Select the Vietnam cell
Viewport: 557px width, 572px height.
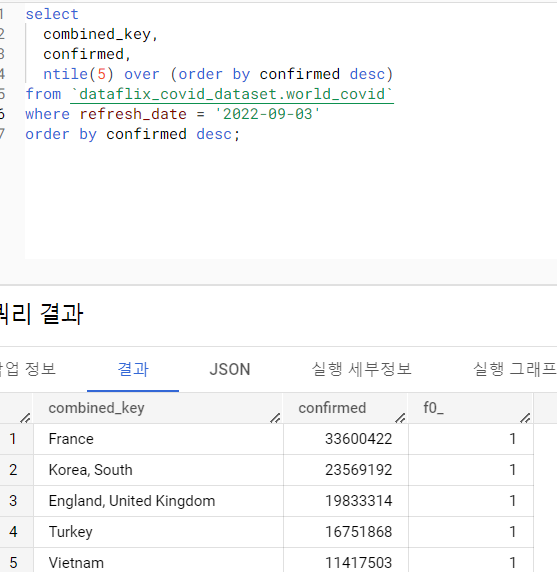tap(158, 560)
